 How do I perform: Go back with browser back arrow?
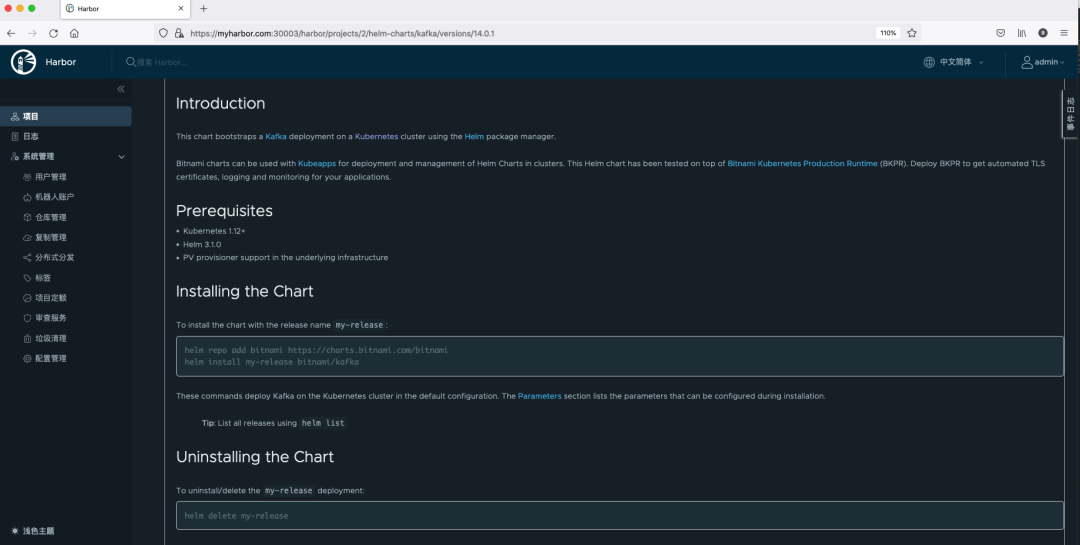11,33
